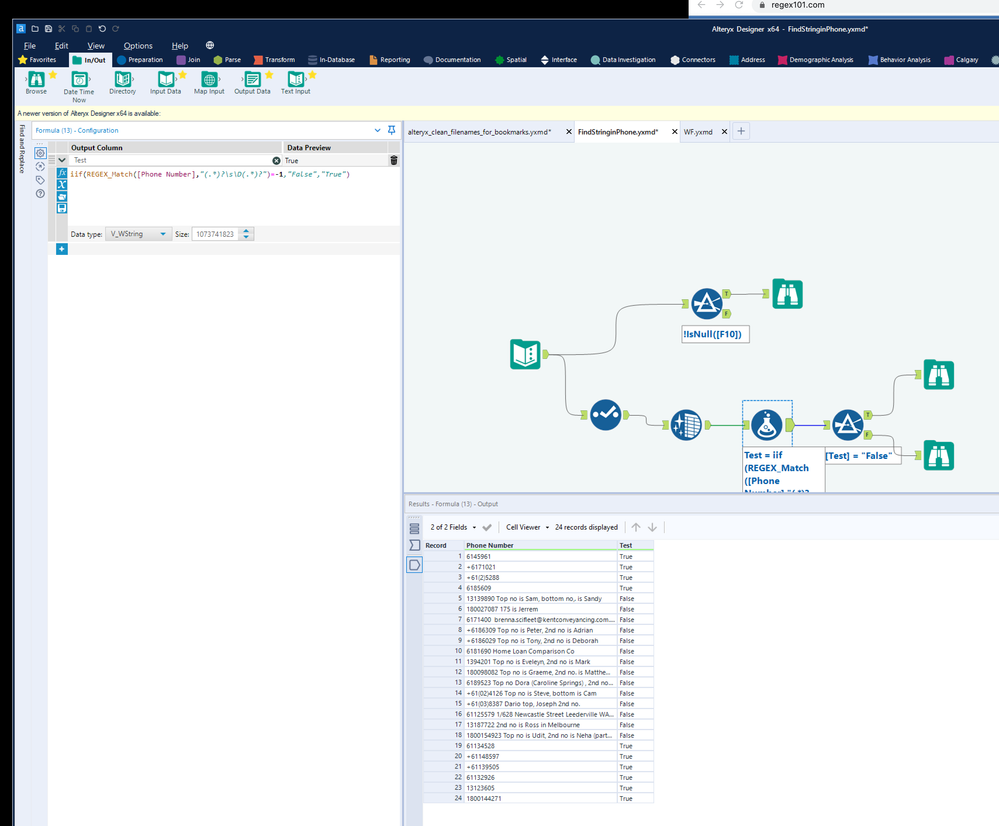The image size is (999, 826).
Task: Pin the Configuration panel
Action: (x=391, y=130)
